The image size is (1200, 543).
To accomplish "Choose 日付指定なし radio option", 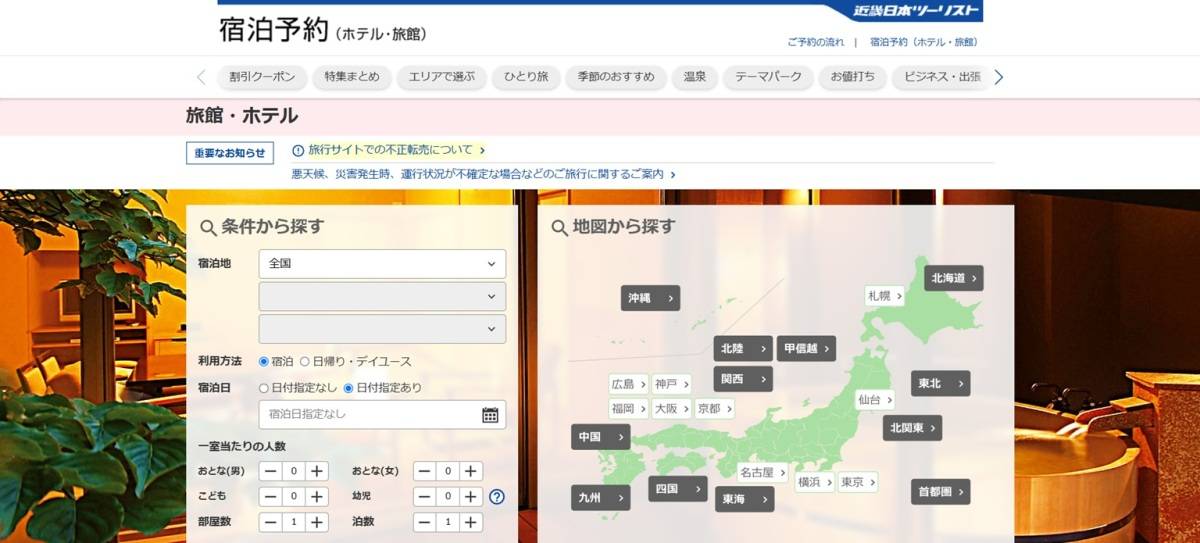I will pos(264,387).
